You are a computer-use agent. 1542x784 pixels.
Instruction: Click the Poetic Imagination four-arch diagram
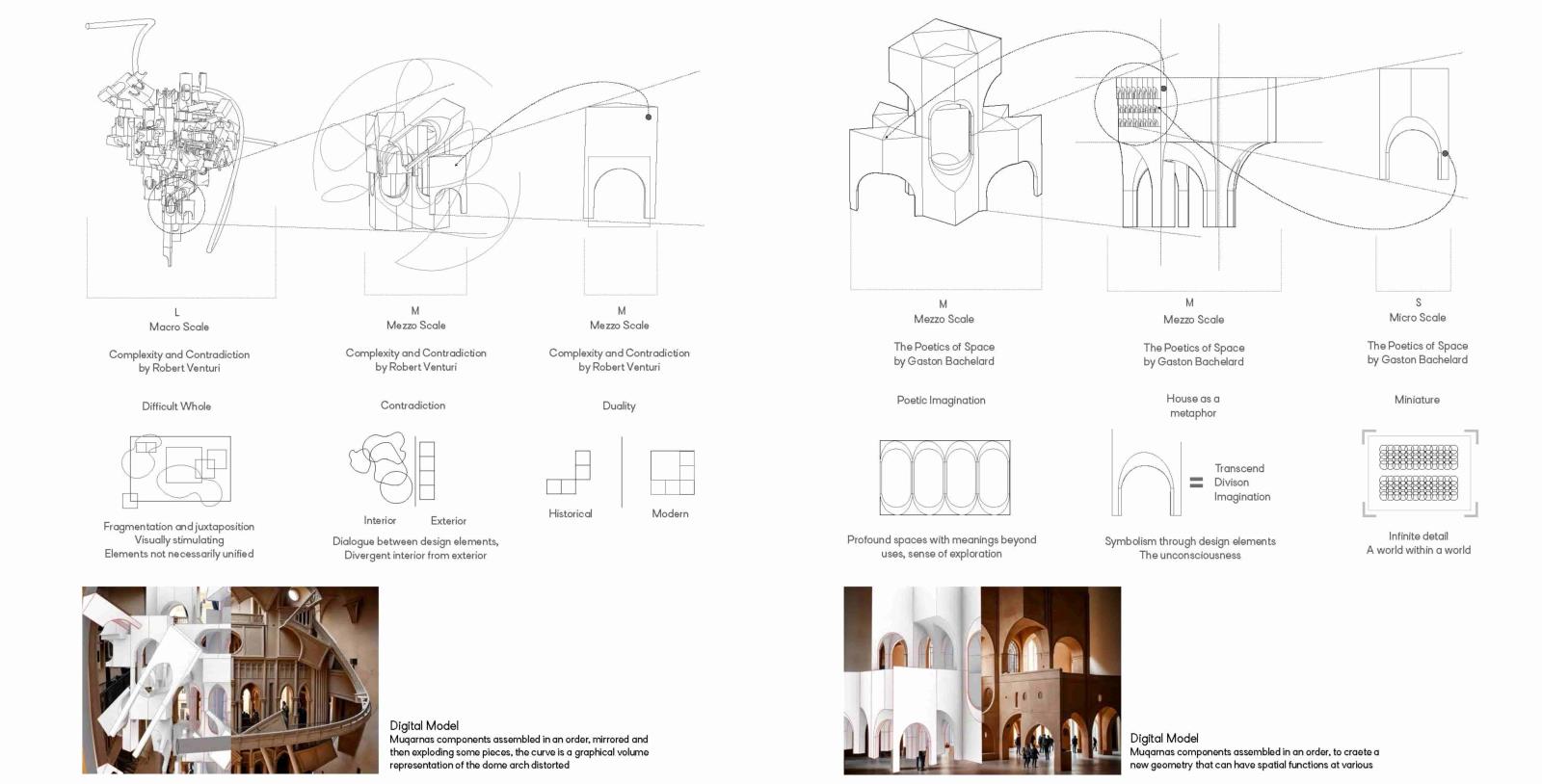point(944,478)
